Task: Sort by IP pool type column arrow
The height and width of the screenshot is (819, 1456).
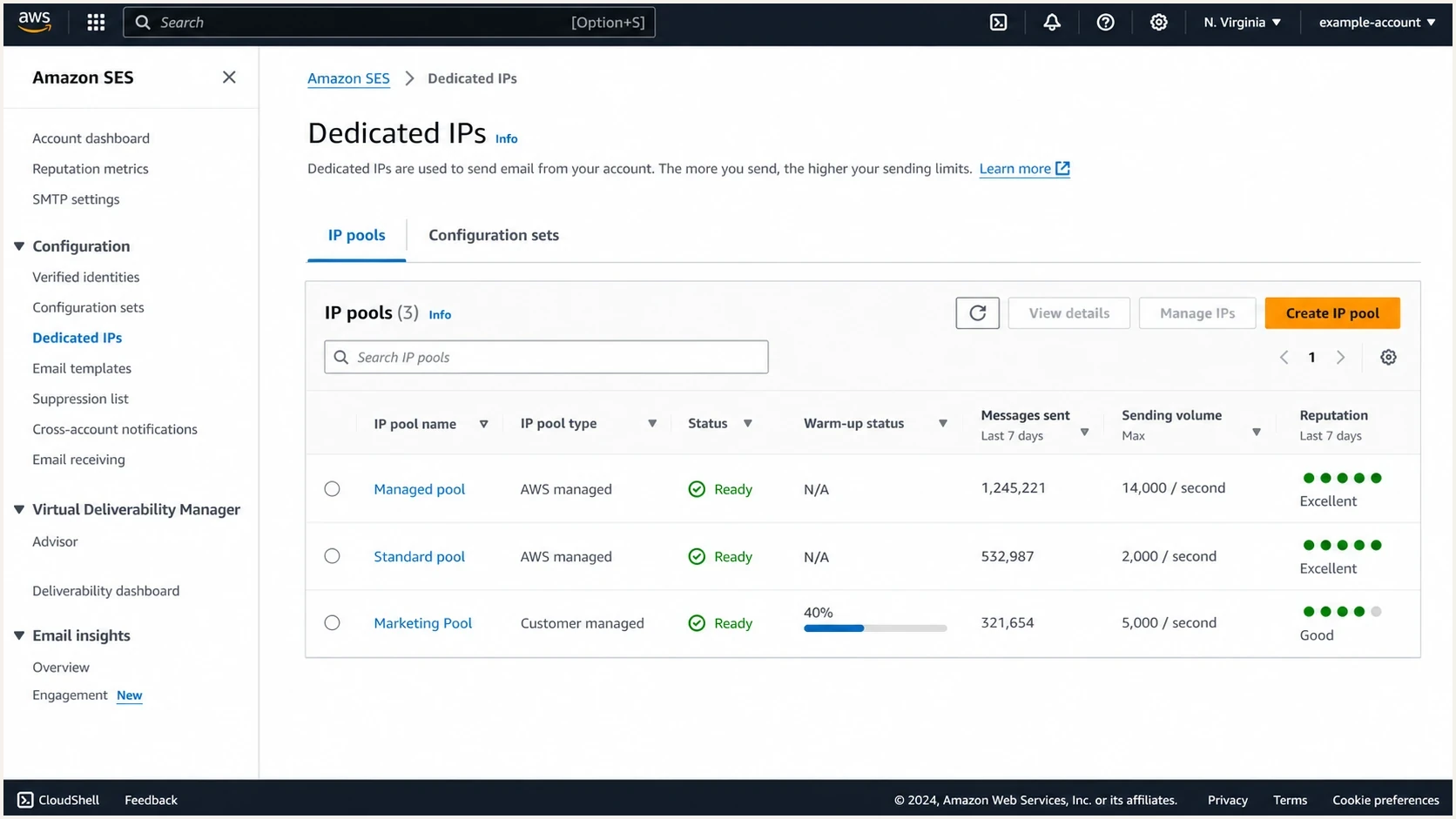Action: (651, 424)
